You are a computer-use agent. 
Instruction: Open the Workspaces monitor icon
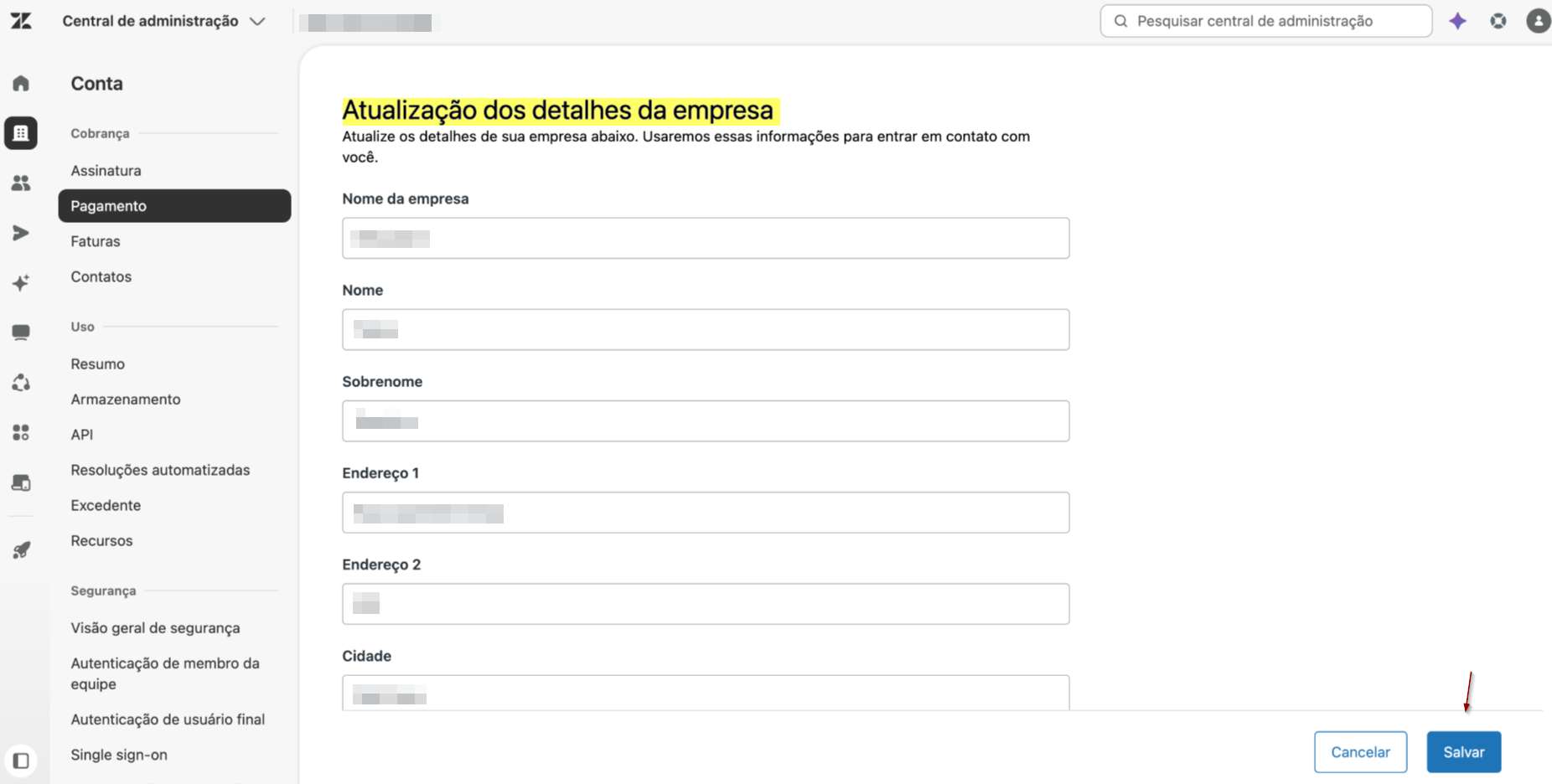click(x=21, y=333)
